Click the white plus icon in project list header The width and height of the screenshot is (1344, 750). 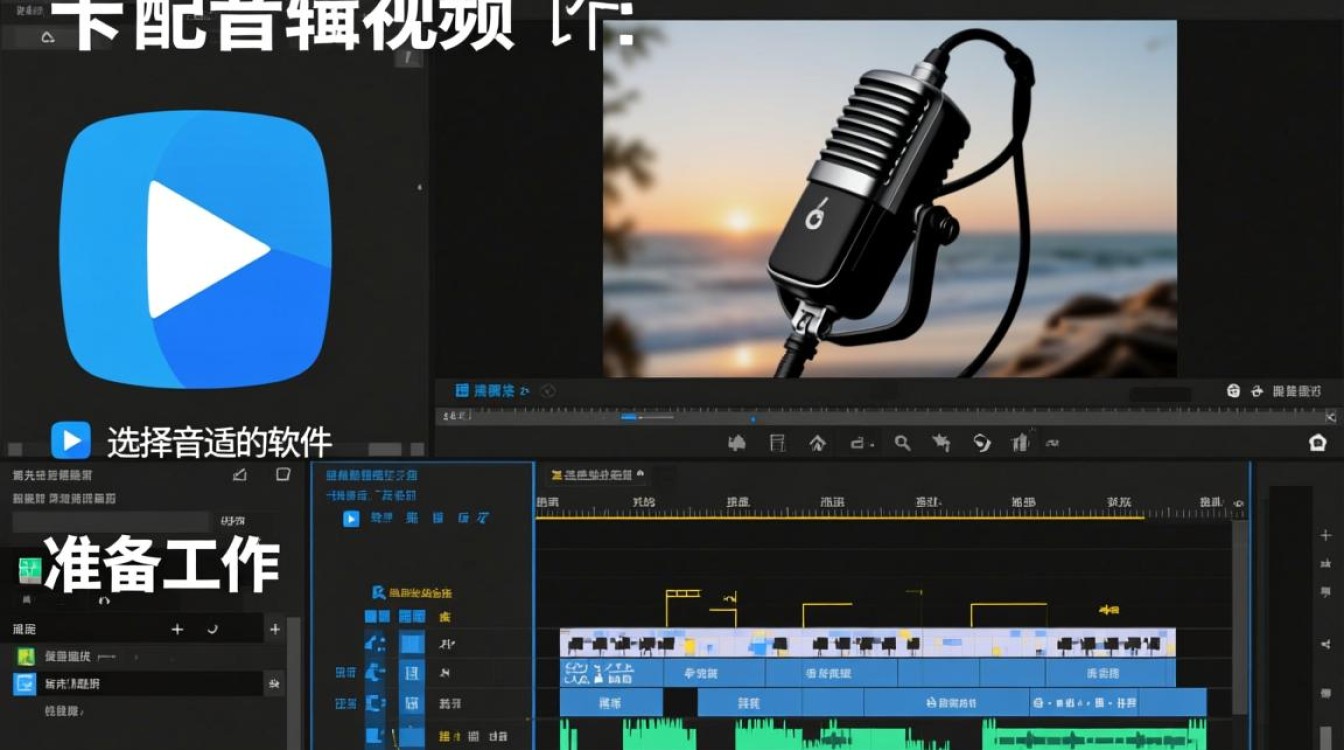(x=177, y=629)
